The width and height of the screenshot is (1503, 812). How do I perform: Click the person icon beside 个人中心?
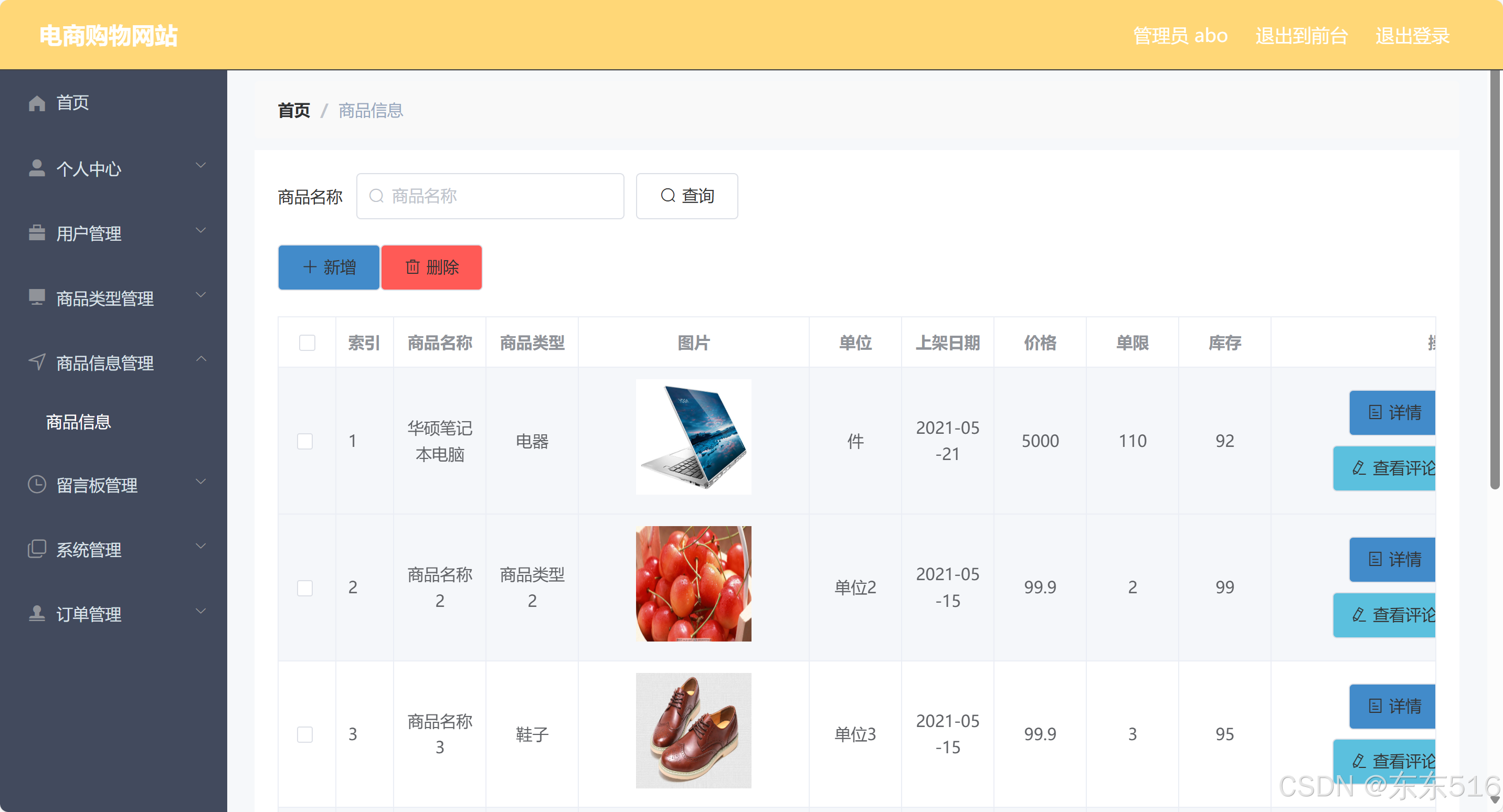pyautogui.click(x=37, y=168)
